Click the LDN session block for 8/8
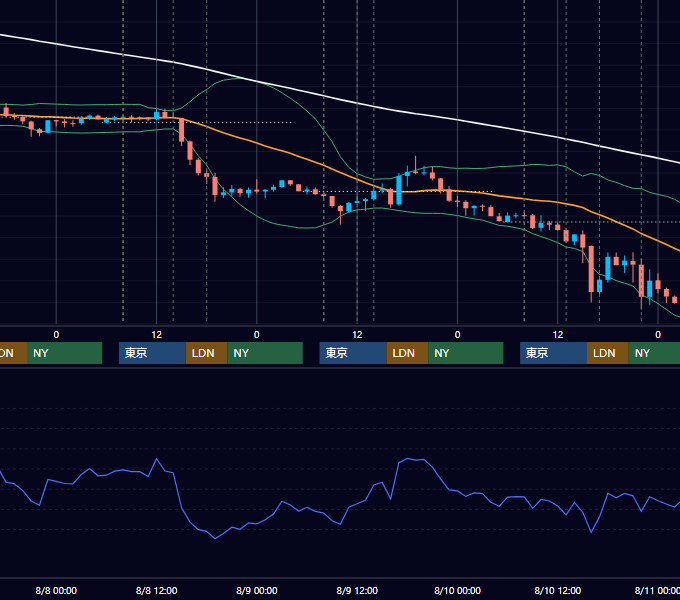680x600 pixels. 206,353
